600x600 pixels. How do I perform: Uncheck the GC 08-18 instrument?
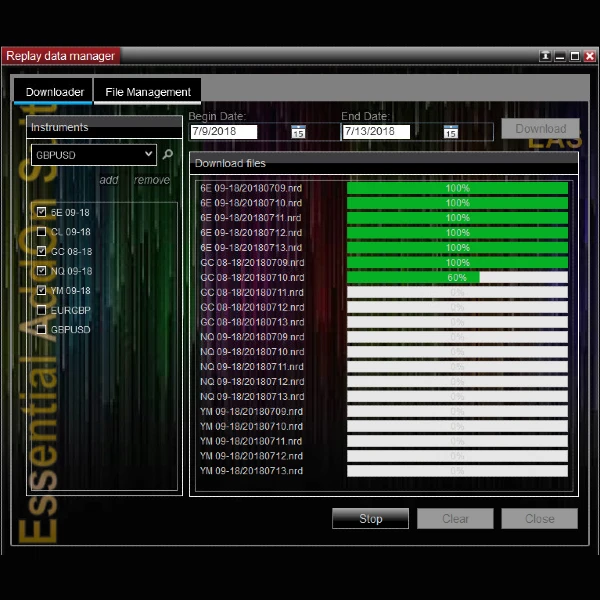coord(41,251)
